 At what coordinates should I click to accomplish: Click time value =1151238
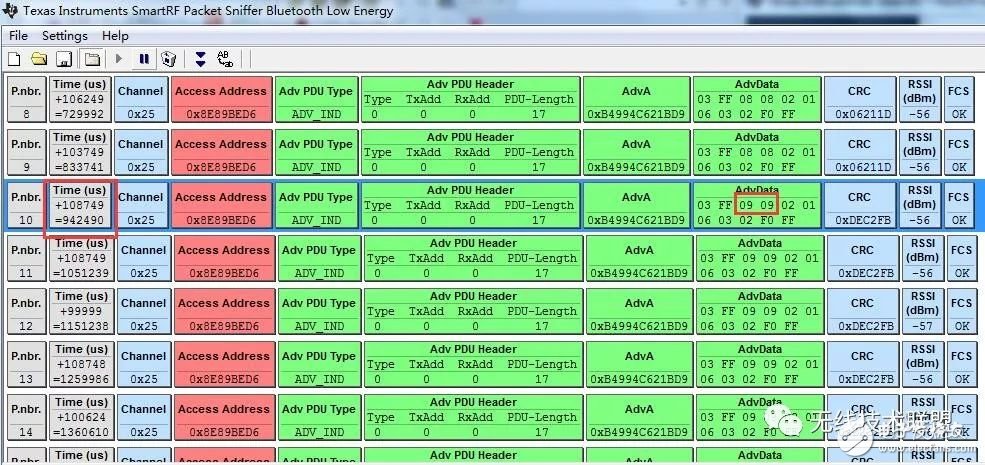82,326
